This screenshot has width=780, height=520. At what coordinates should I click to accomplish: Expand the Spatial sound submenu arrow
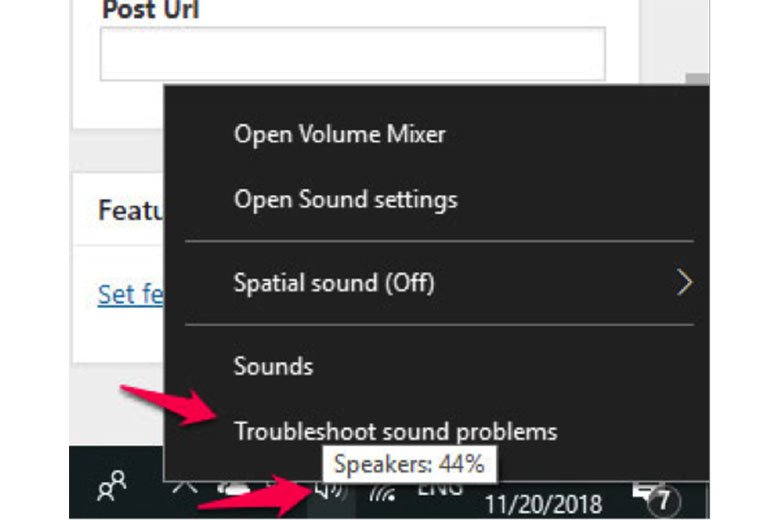[684, 283]
